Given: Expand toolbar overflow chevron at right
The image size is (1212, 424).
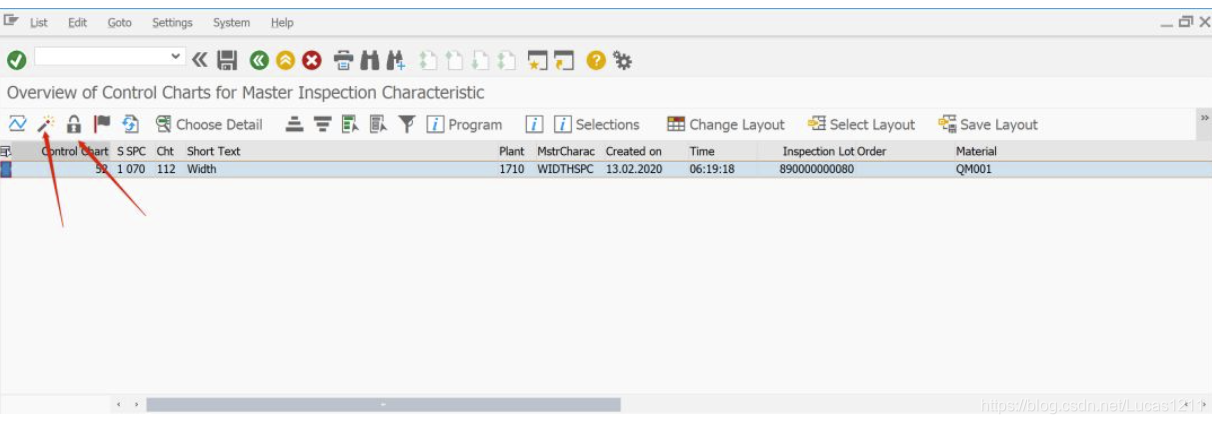Looking at the screenshot, I should point(1204,118).
